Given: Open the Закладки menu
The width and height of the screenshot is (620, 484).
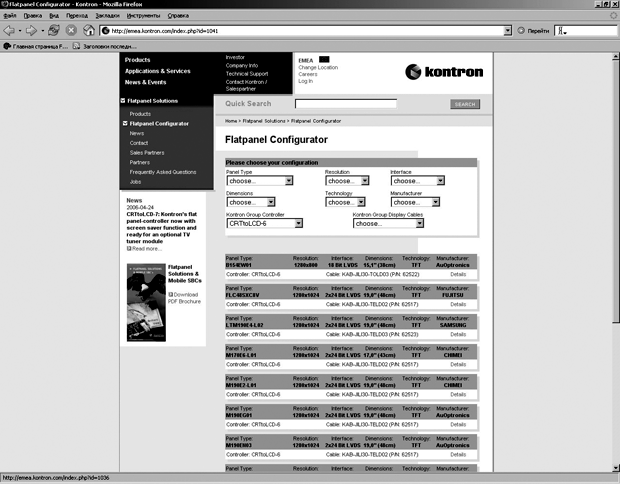Looking at the screenshot, I should pos(108,16).
